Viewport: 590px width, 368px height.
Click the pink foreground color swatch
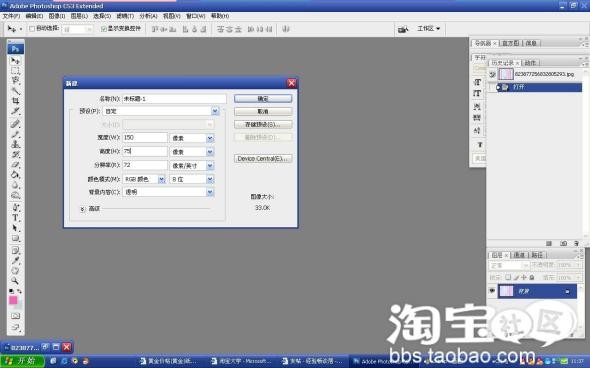click(x=13, y=300)
